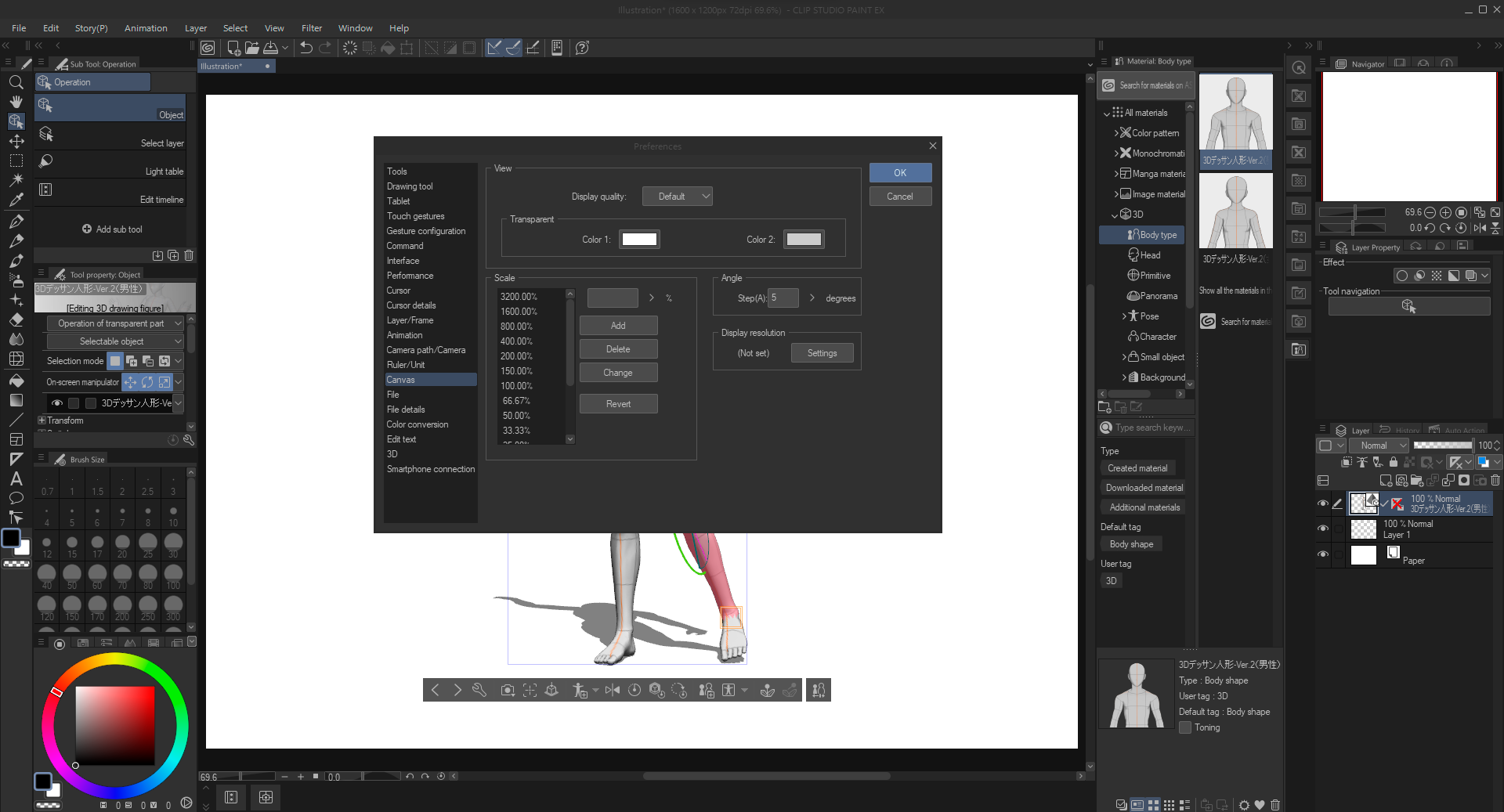Select the Eraser tool

tap(16, 319)
